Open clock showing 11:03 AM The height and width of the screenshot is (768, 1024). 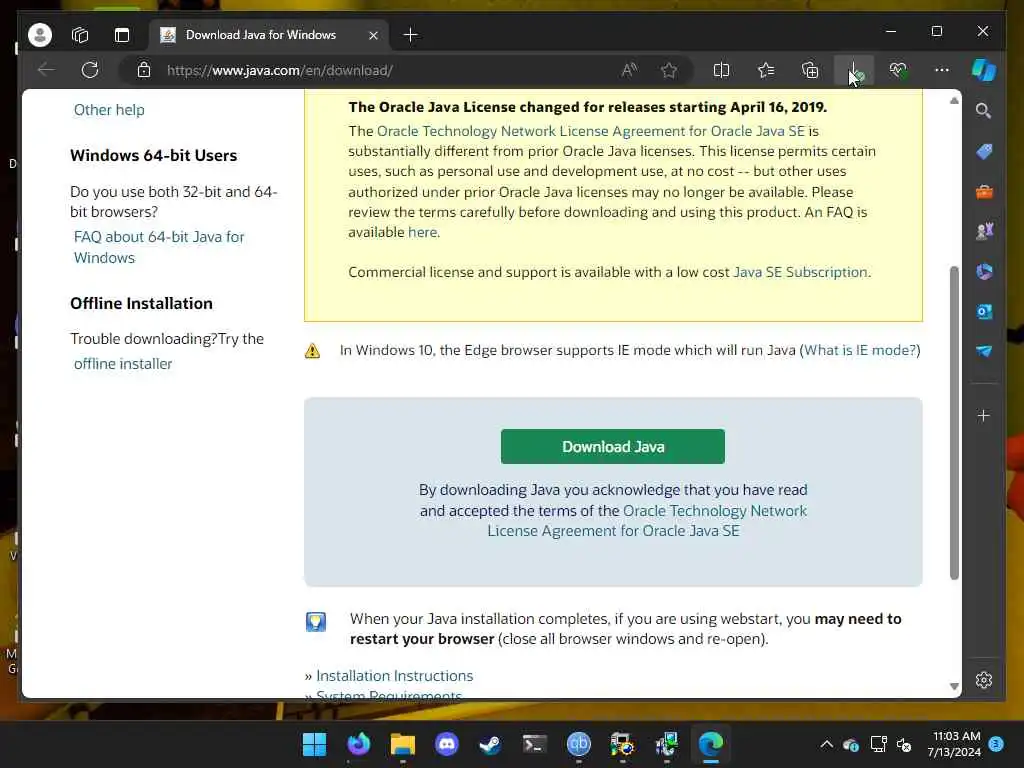pyautogui.click(x=954, y=744)
